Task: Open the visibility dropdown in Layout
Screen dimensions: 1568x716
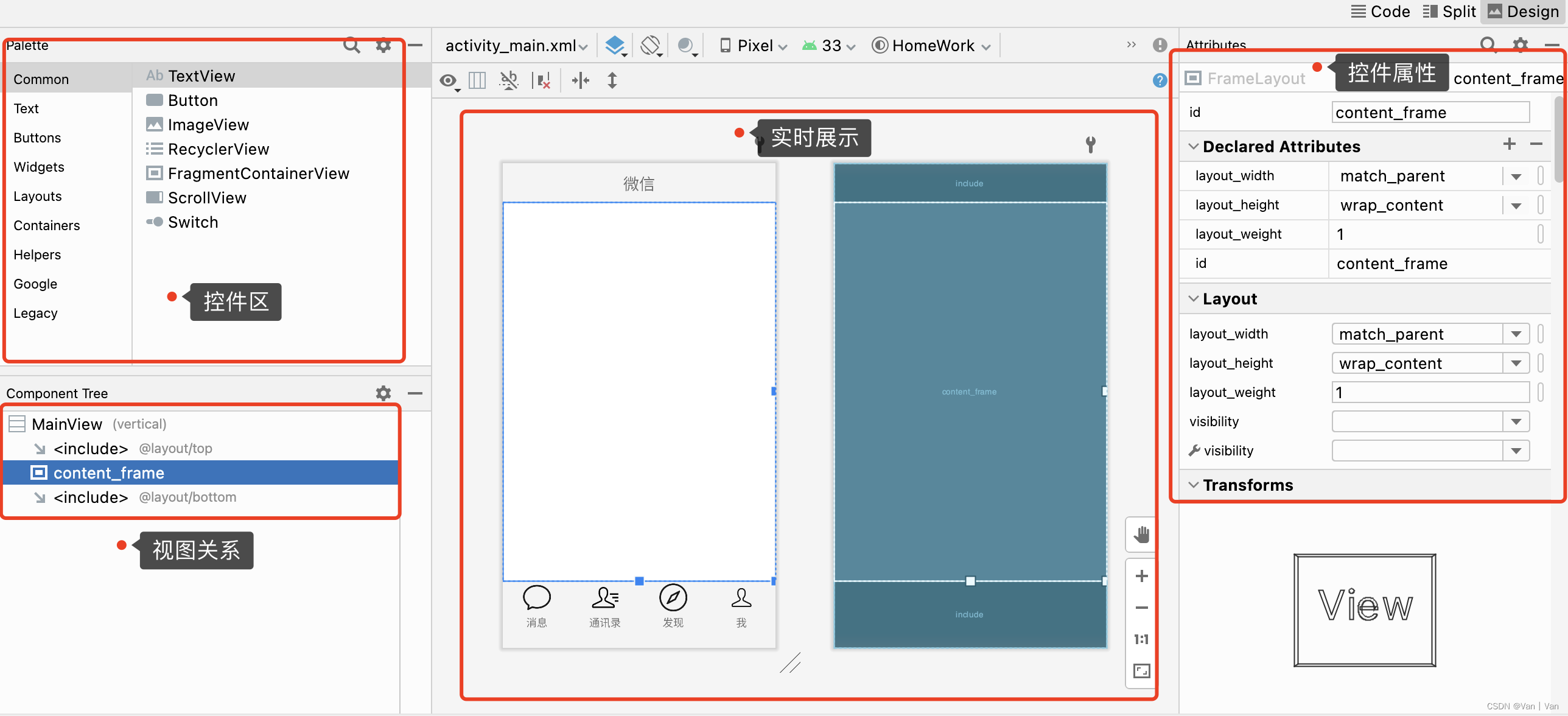Action: pyautogui.click(x=1516, y=422)
